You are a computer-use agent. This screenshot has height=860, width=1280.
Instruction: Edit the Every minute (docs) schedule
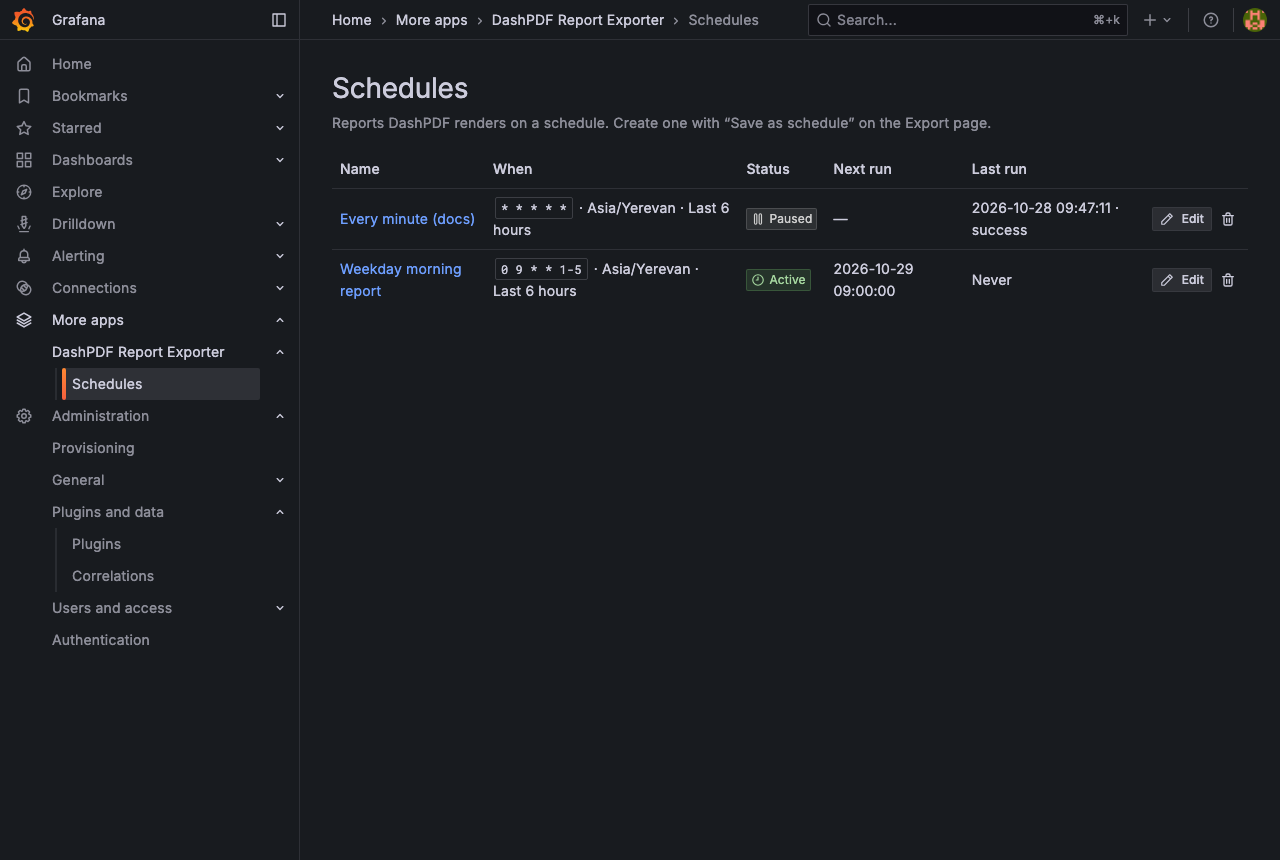1182,219
